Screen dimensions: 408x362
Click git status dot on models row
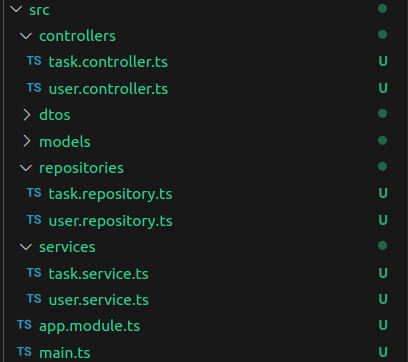(382, 140)
